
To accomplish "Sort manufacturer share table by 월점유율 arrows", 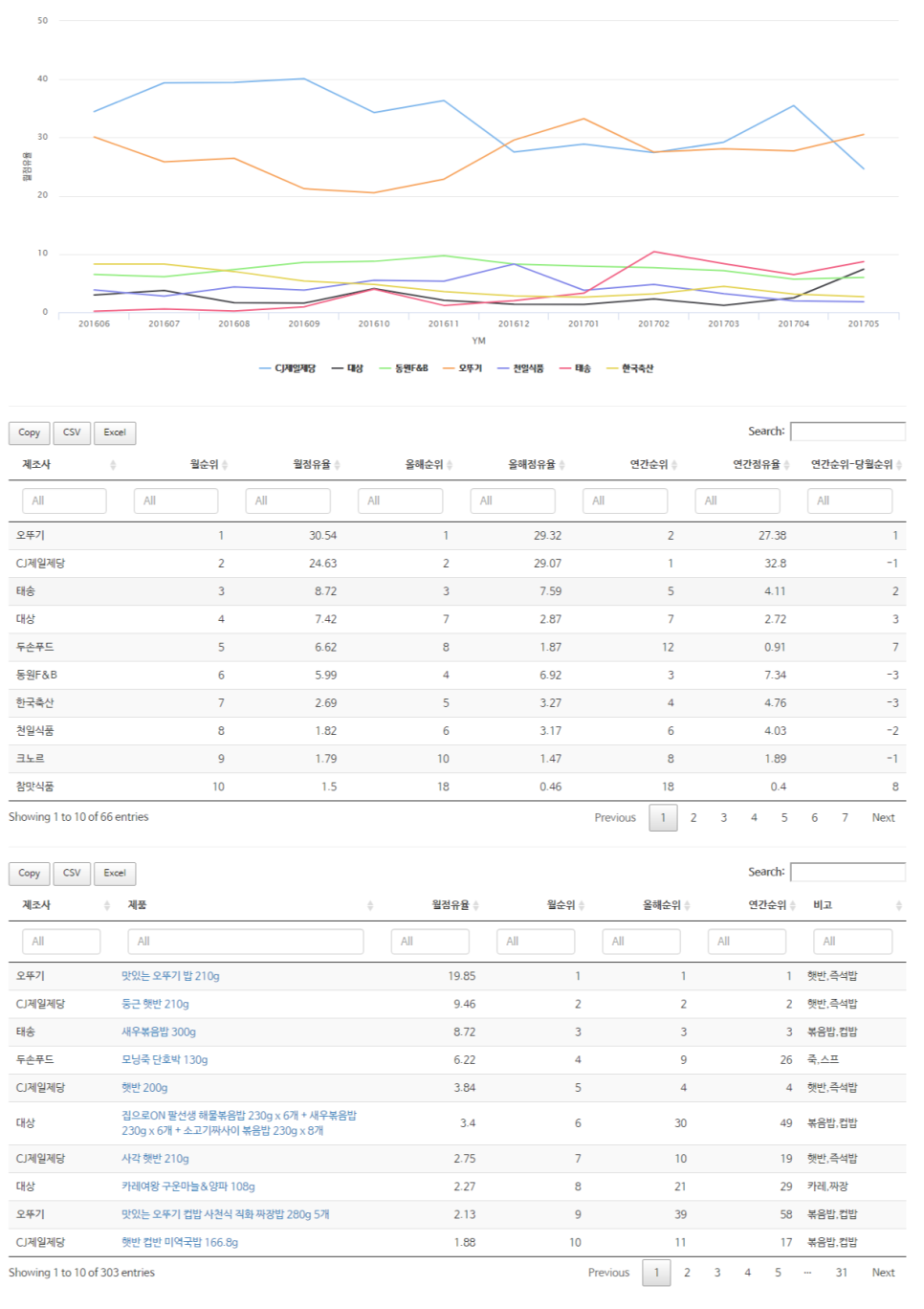I will [337, 465].
